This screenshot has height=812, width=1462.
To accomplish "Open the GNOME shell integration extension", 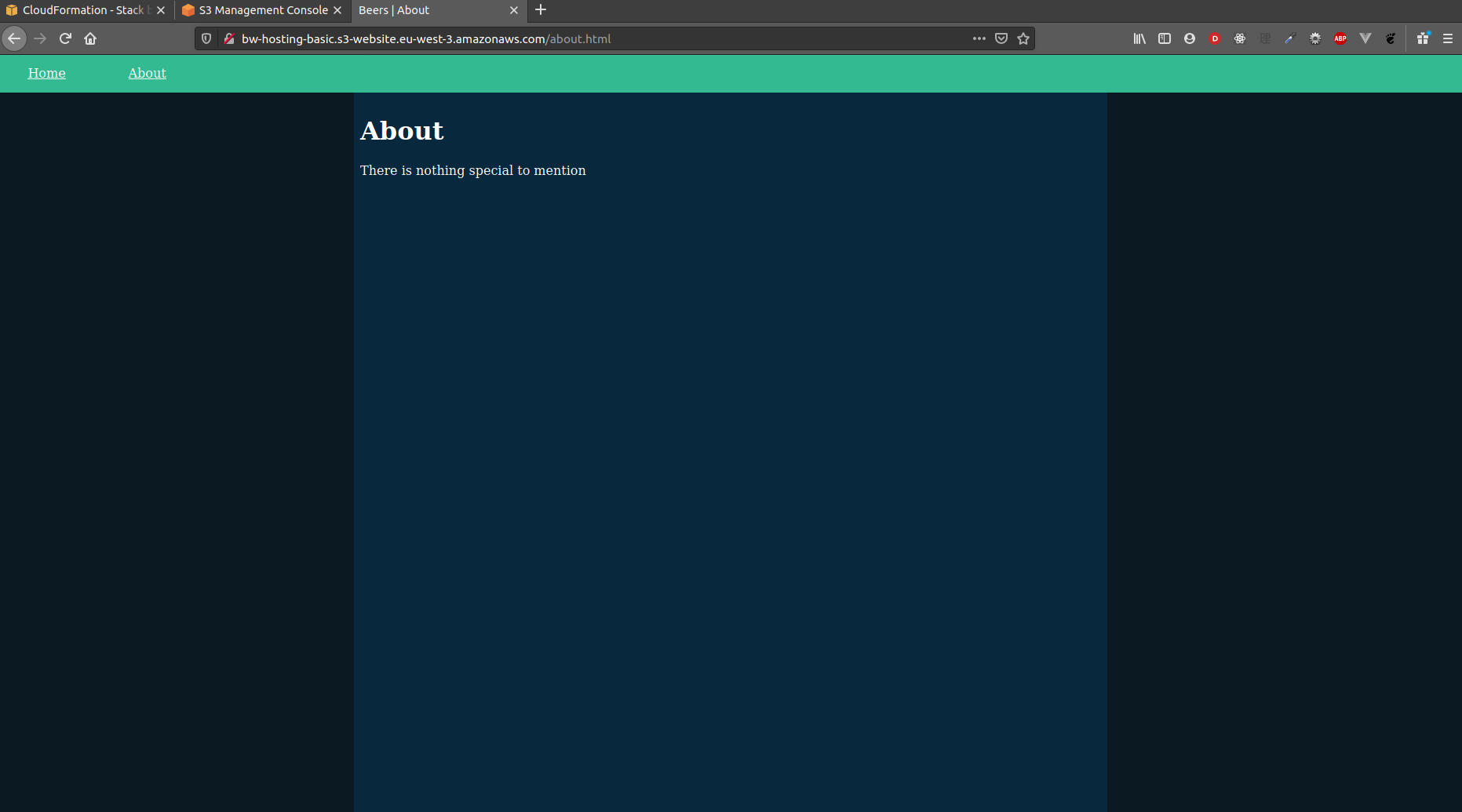I will tap(1391, 38).
